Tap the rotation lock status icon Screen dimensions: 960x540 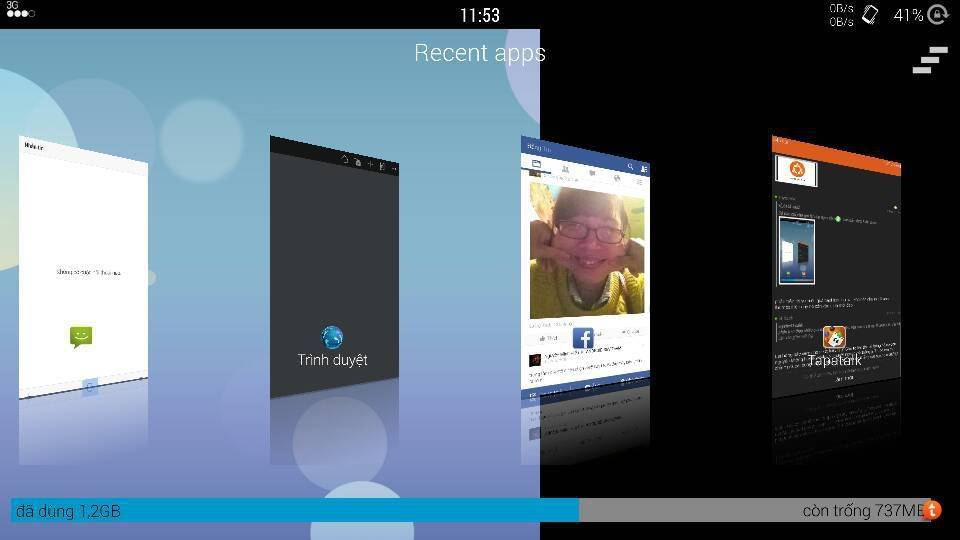937,15
